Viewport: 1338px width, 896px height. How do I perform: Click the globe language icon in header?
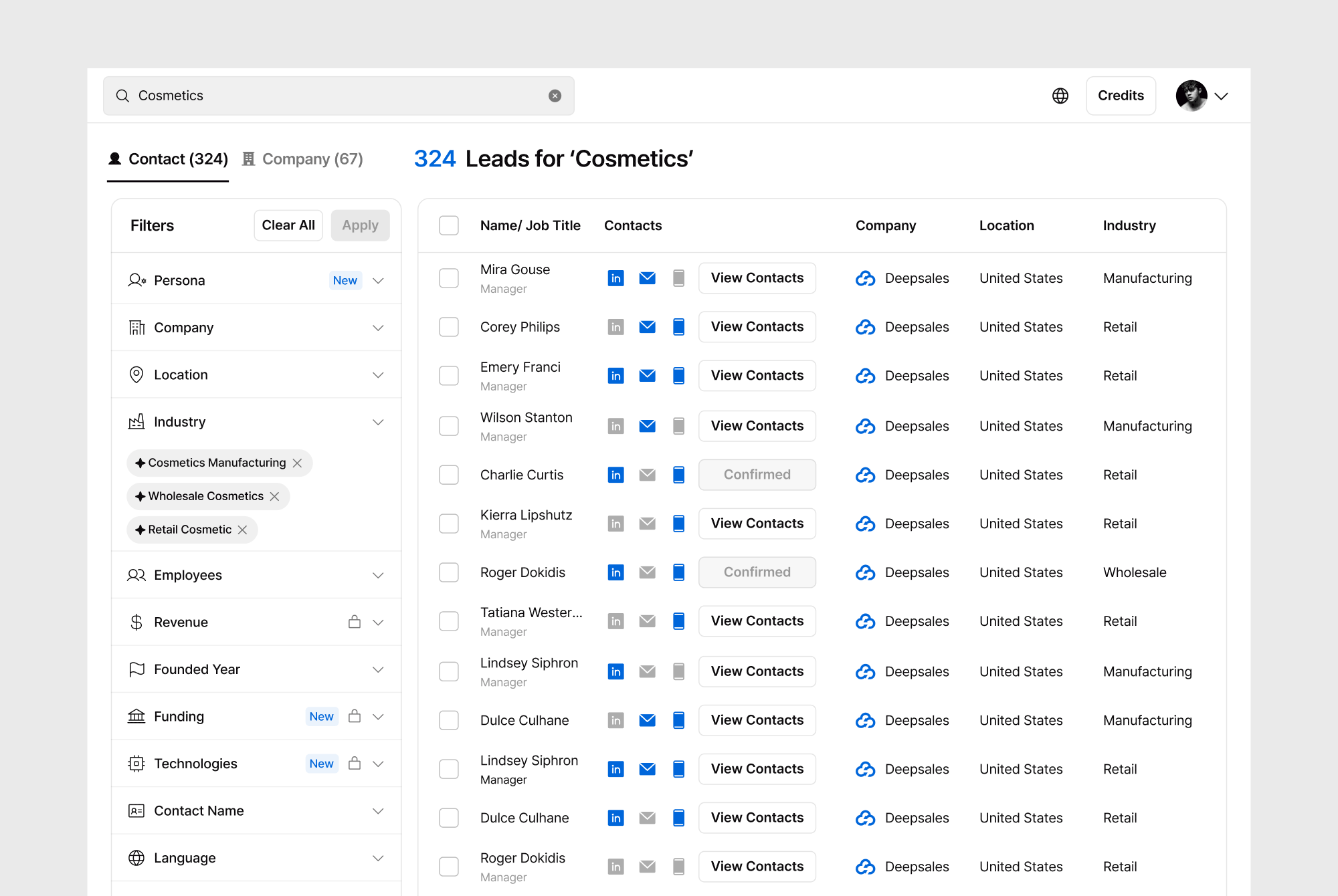click(1060, 96)
